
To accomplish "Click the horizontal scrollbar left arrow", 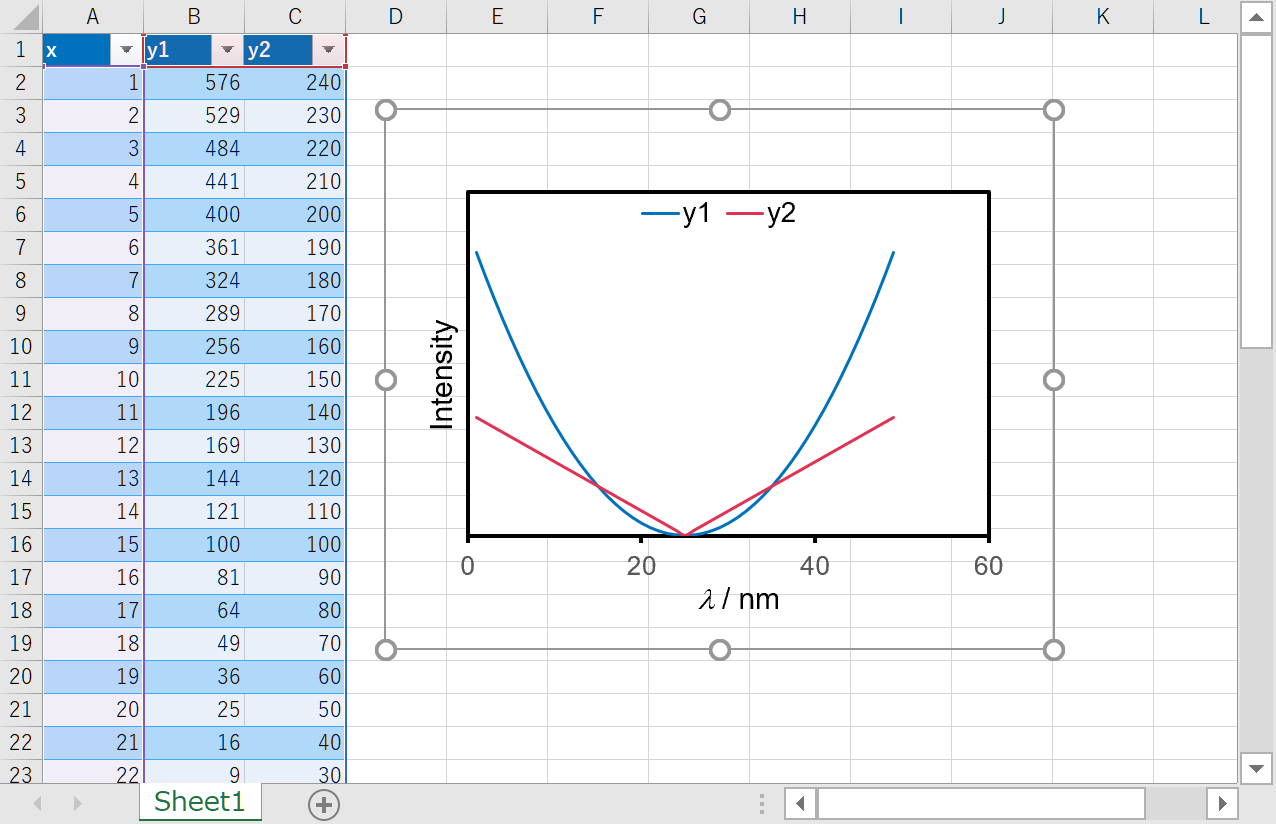I will (800, 803).
